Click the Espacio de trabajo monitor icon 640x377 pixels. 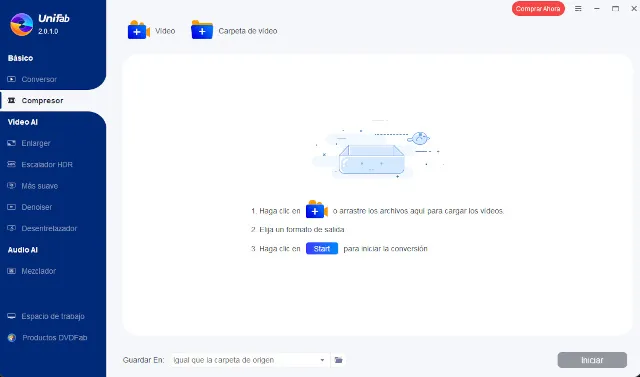11,316
